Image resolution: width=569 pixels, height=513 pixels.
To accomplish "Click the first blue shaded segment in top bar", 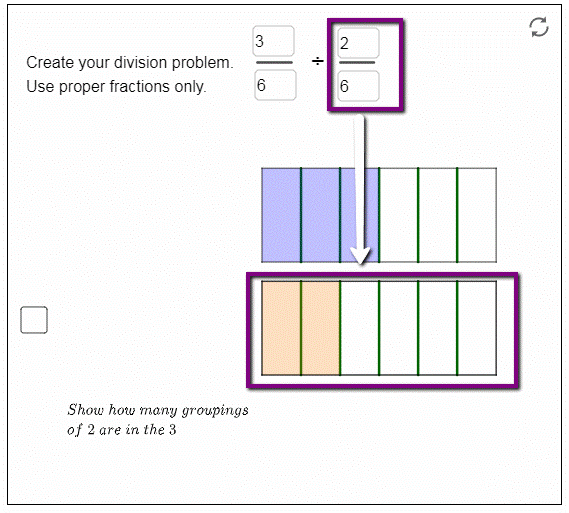I will click(281, 215).
